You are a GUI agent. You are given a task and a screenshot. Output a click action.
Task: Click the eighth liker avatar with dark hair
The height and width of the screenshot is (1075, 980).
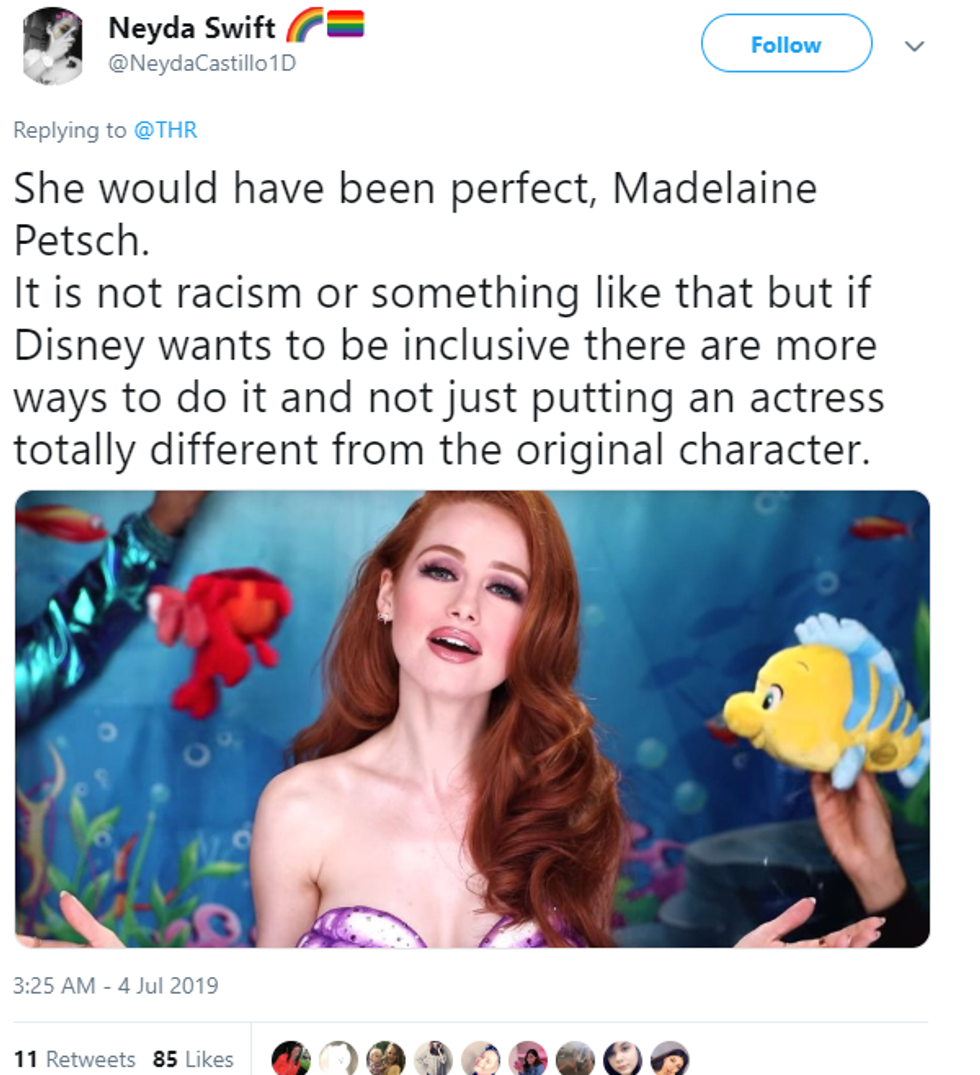622,1058
